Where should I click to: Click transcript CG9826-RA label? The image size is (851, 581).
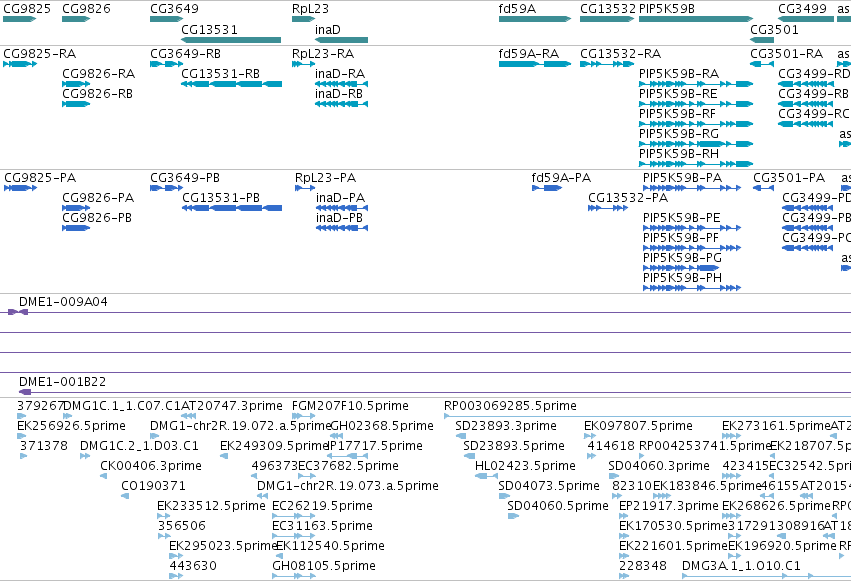(99, 74)
